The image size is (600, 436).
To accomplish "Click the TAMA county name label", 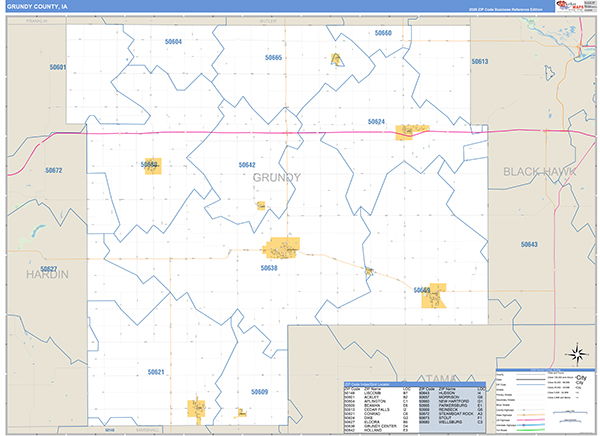I will [x=440, y=379].
